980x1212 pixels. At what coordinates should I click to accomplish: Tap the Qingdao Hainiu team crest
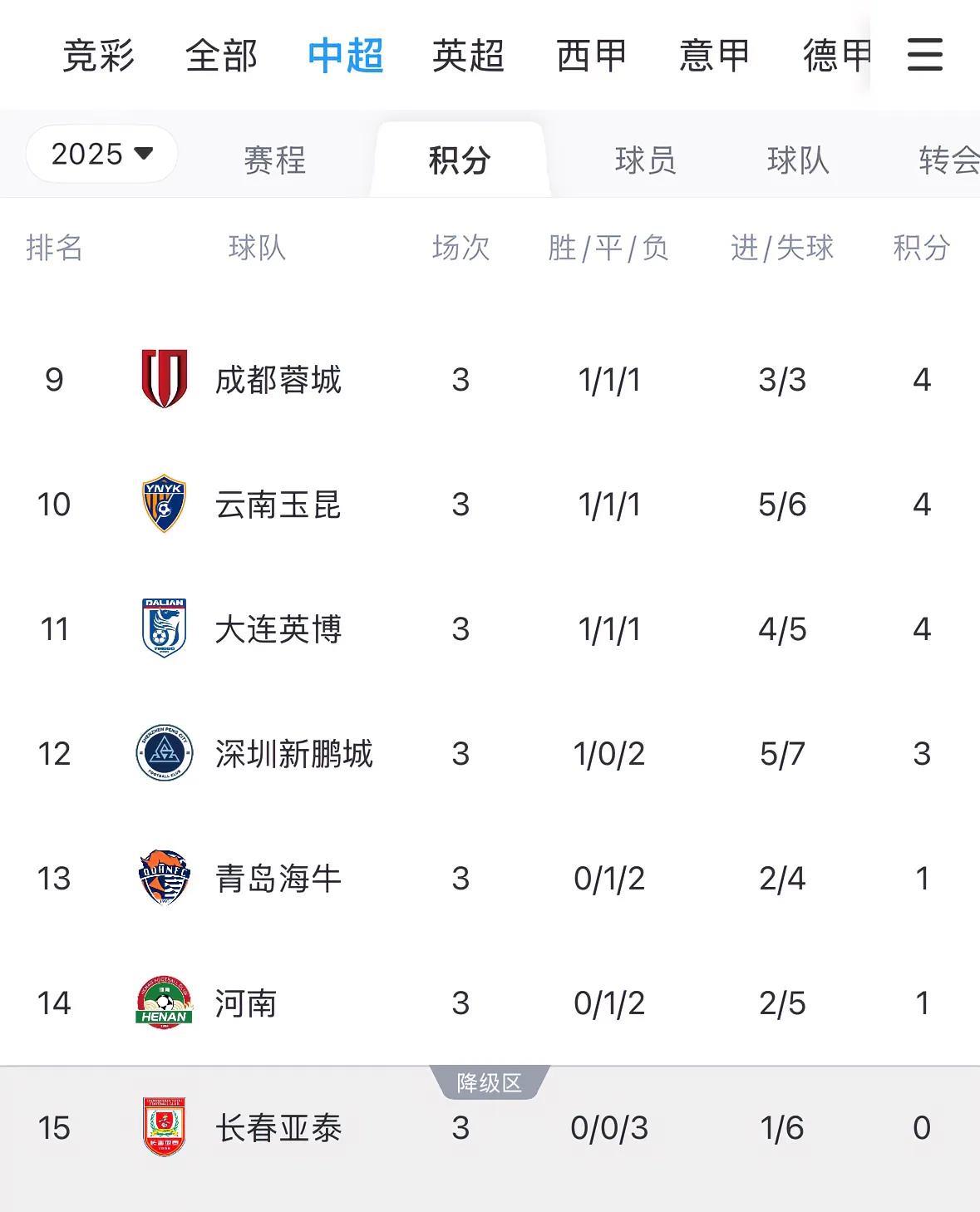click(164, 878)
